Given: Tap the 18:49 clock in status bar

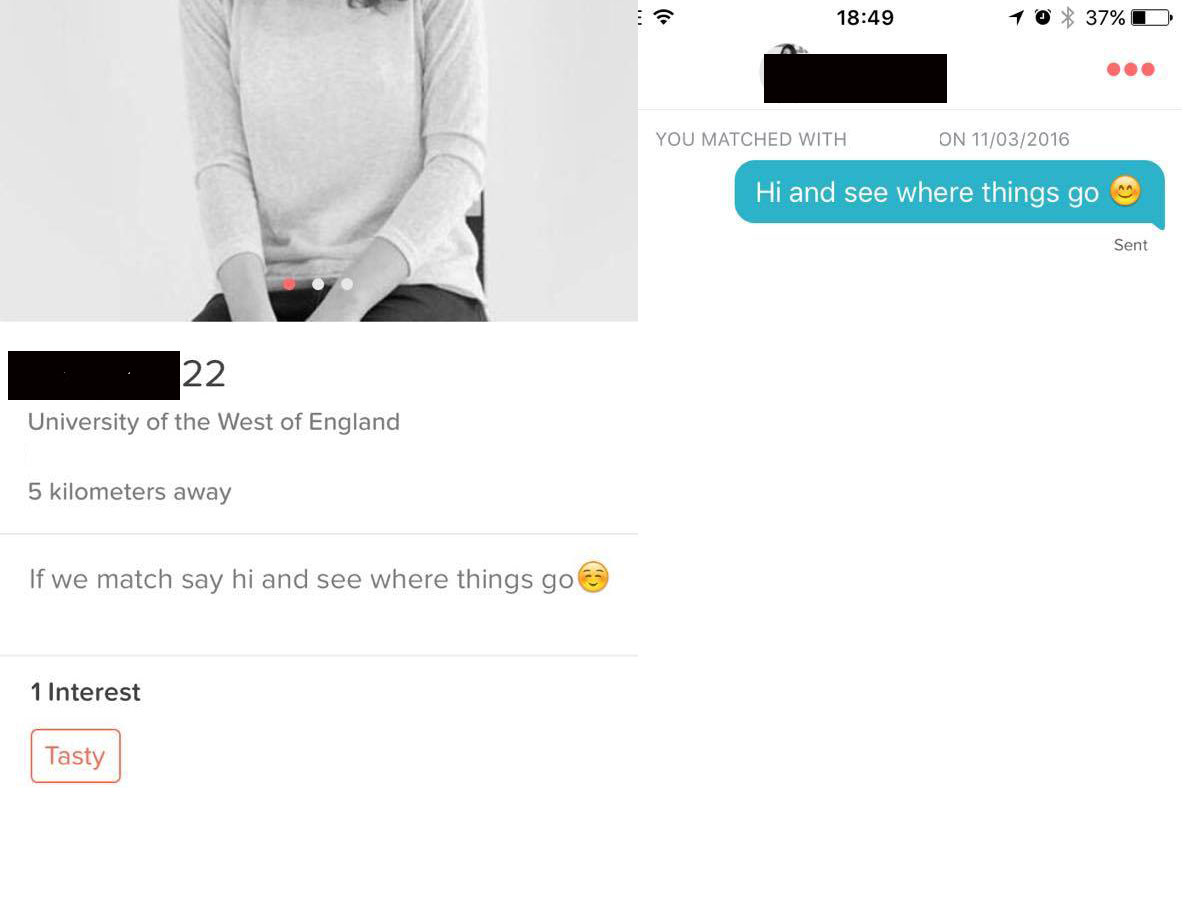Looking at the screenshot, I should click(x=865, y=17).
